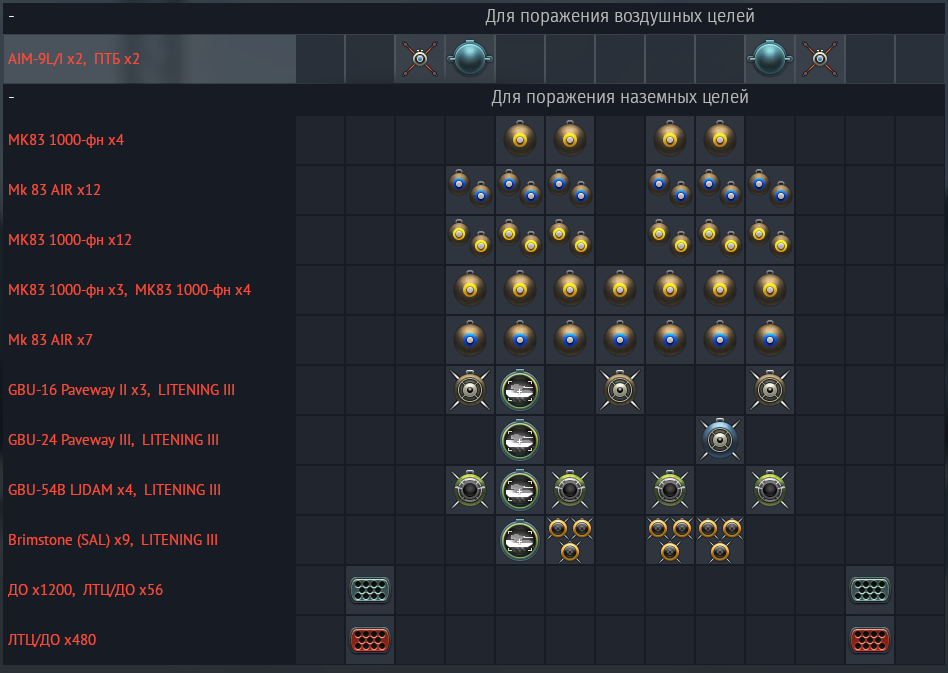Viewport: 948px width, 673px height.
Task: Click the leftmost AIM-9L missile icon
Action: point(420,60)
